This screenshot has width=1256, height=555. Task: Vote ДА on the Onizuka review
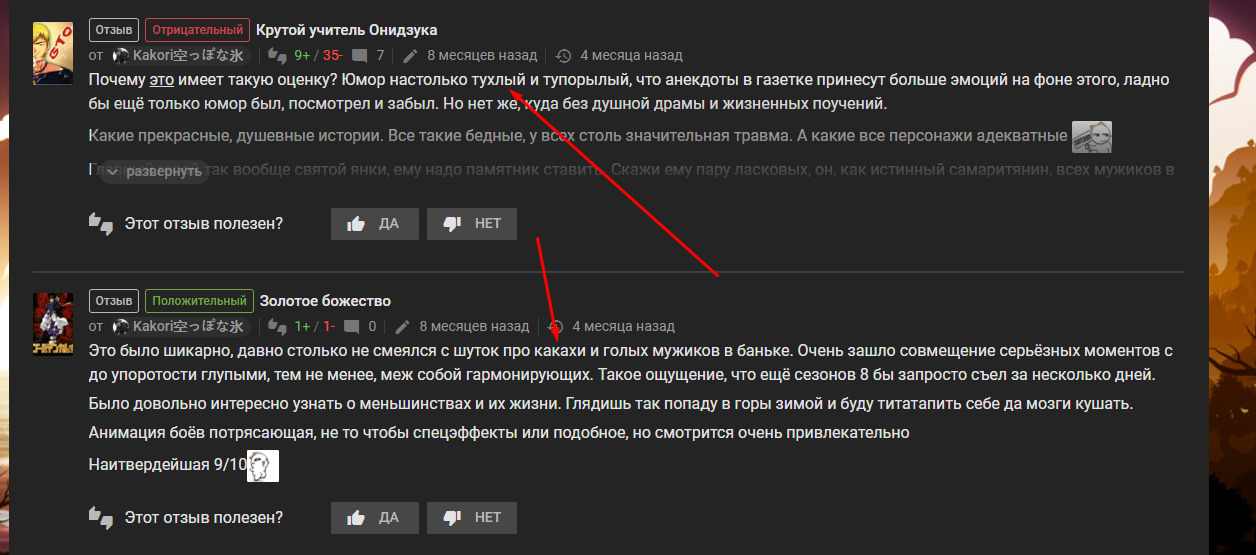[x=373, y=224]
